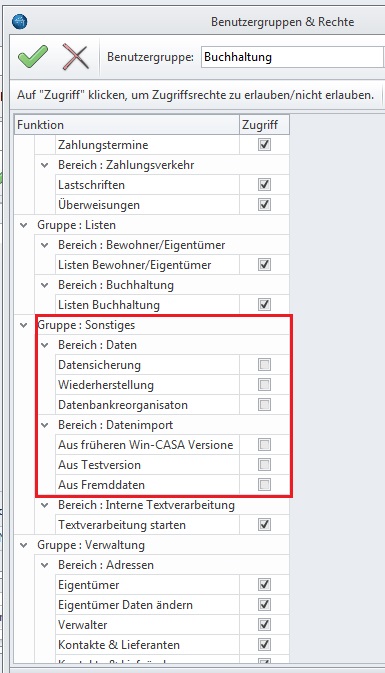Uncheck access for Zahlungstermine

(x=264, y=145)
